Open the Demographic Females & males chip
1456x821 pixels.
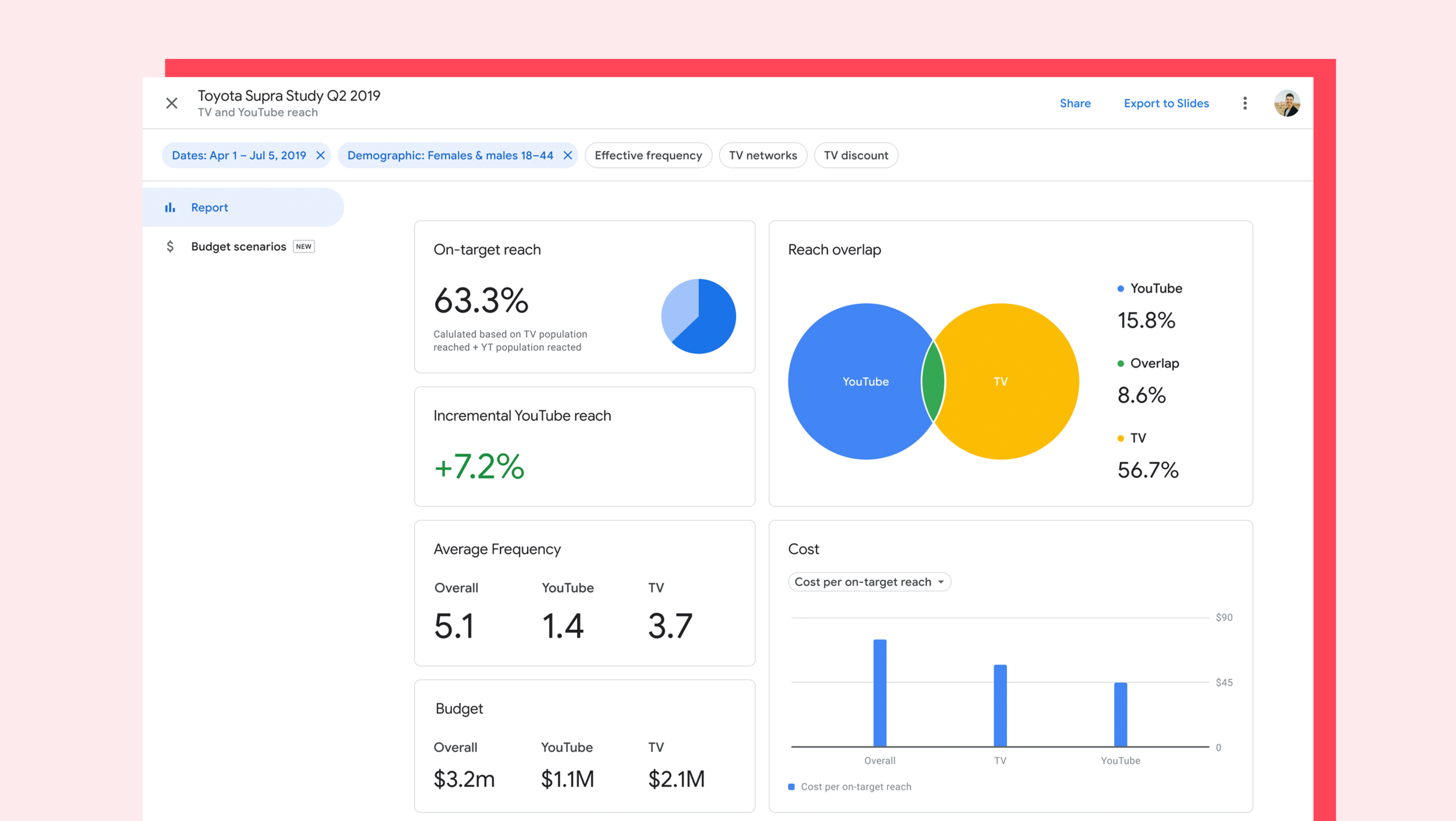pyautogui.click(x=450, y=155)
